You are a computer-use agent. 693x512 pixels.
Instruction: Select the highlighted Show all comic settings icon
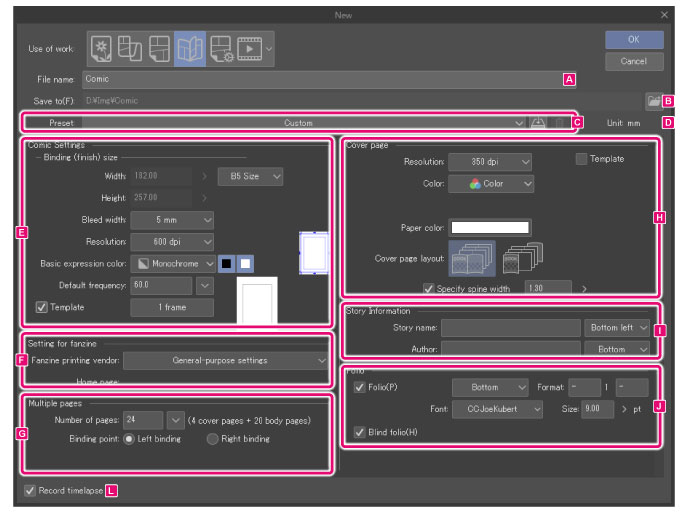pos(190,49)
